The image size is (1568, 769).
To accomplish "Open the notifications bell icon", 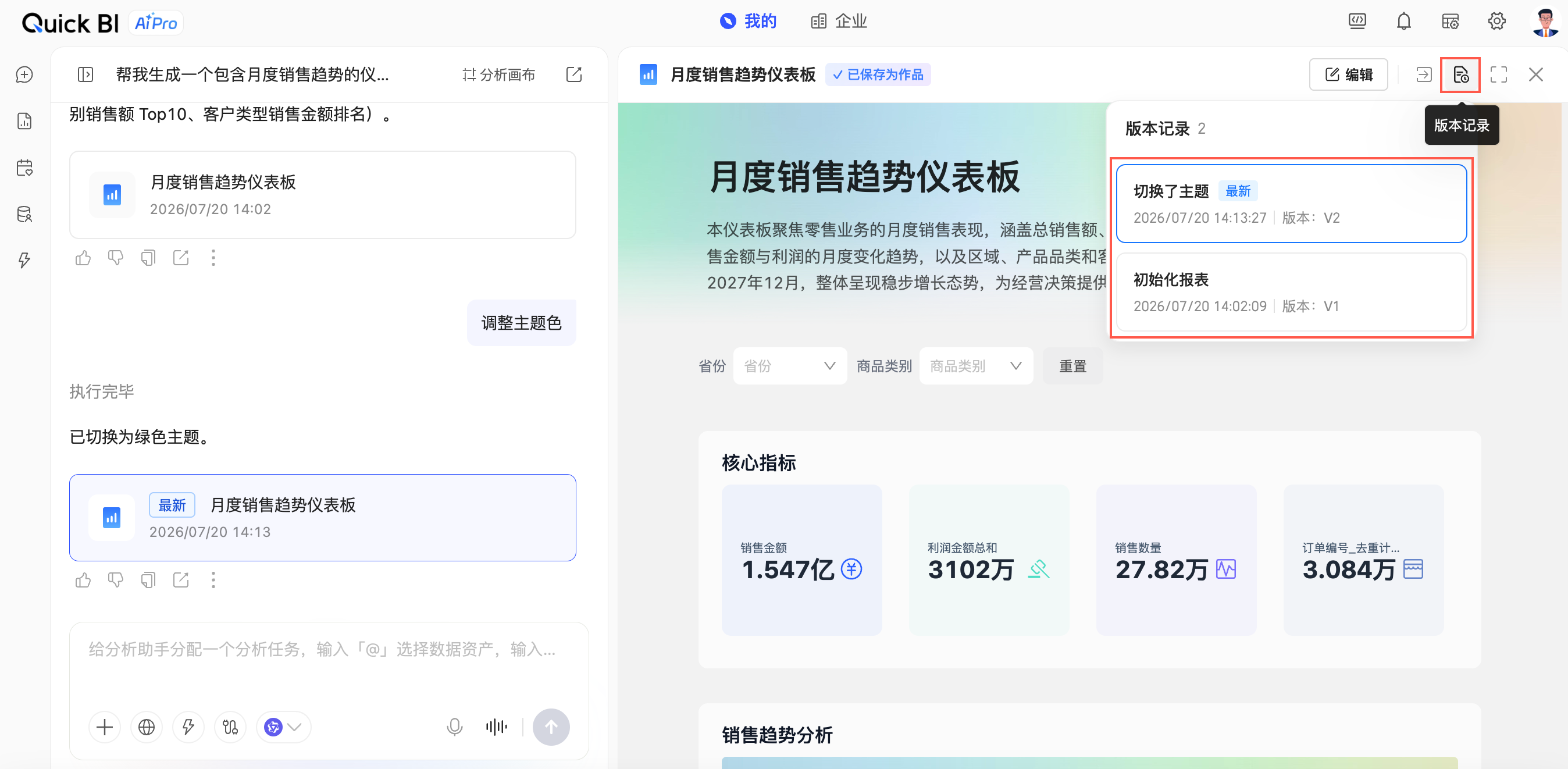I will pyautogui.click(x=1403, y=22).
